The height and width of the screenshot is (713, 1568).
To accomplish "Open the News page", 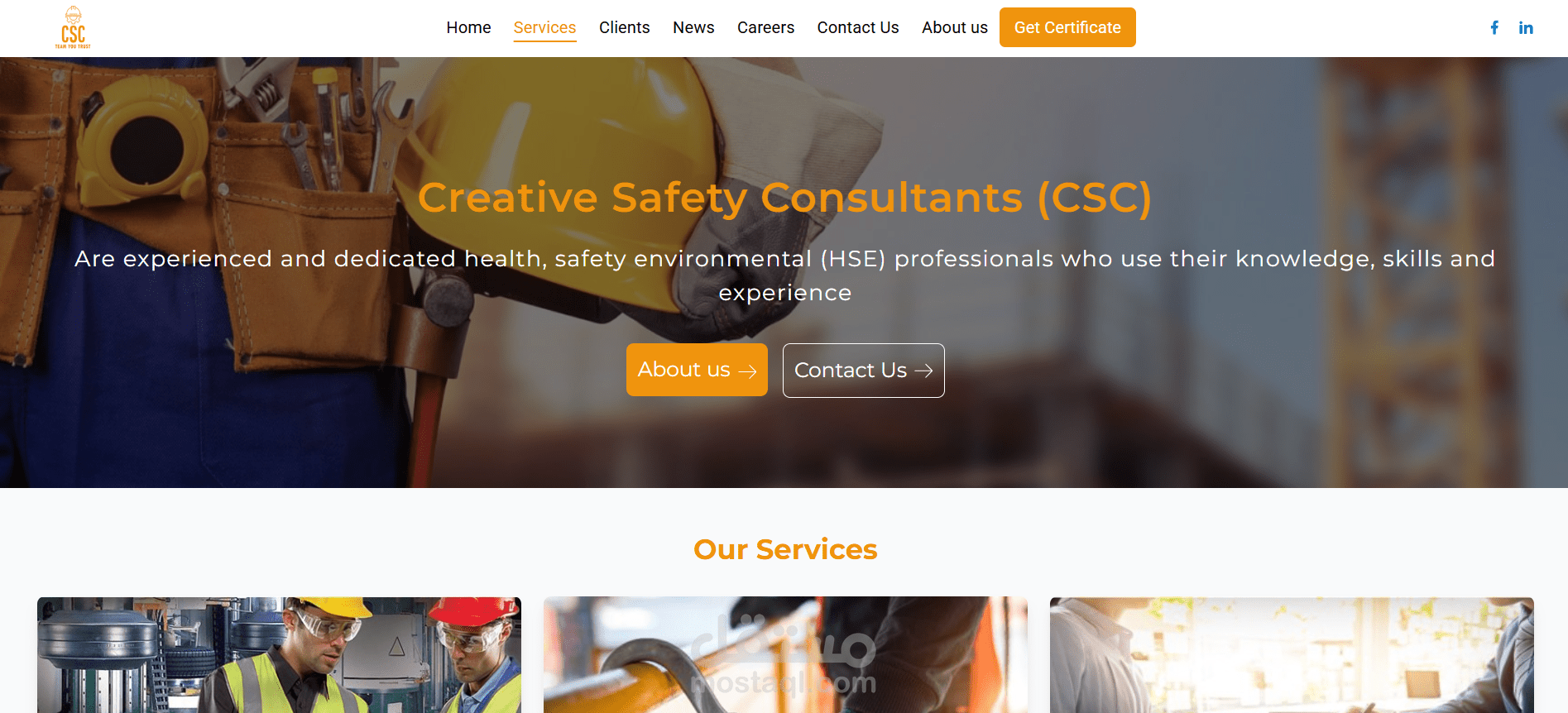I will click(x=693, y=27).
